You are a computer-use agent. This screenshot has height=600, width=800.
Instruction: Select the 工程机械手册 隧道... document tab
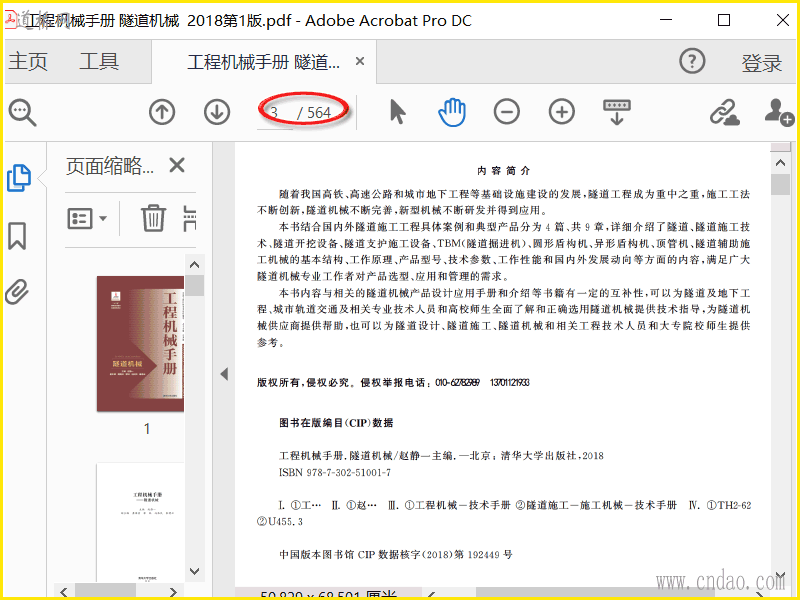click(263, 62)
